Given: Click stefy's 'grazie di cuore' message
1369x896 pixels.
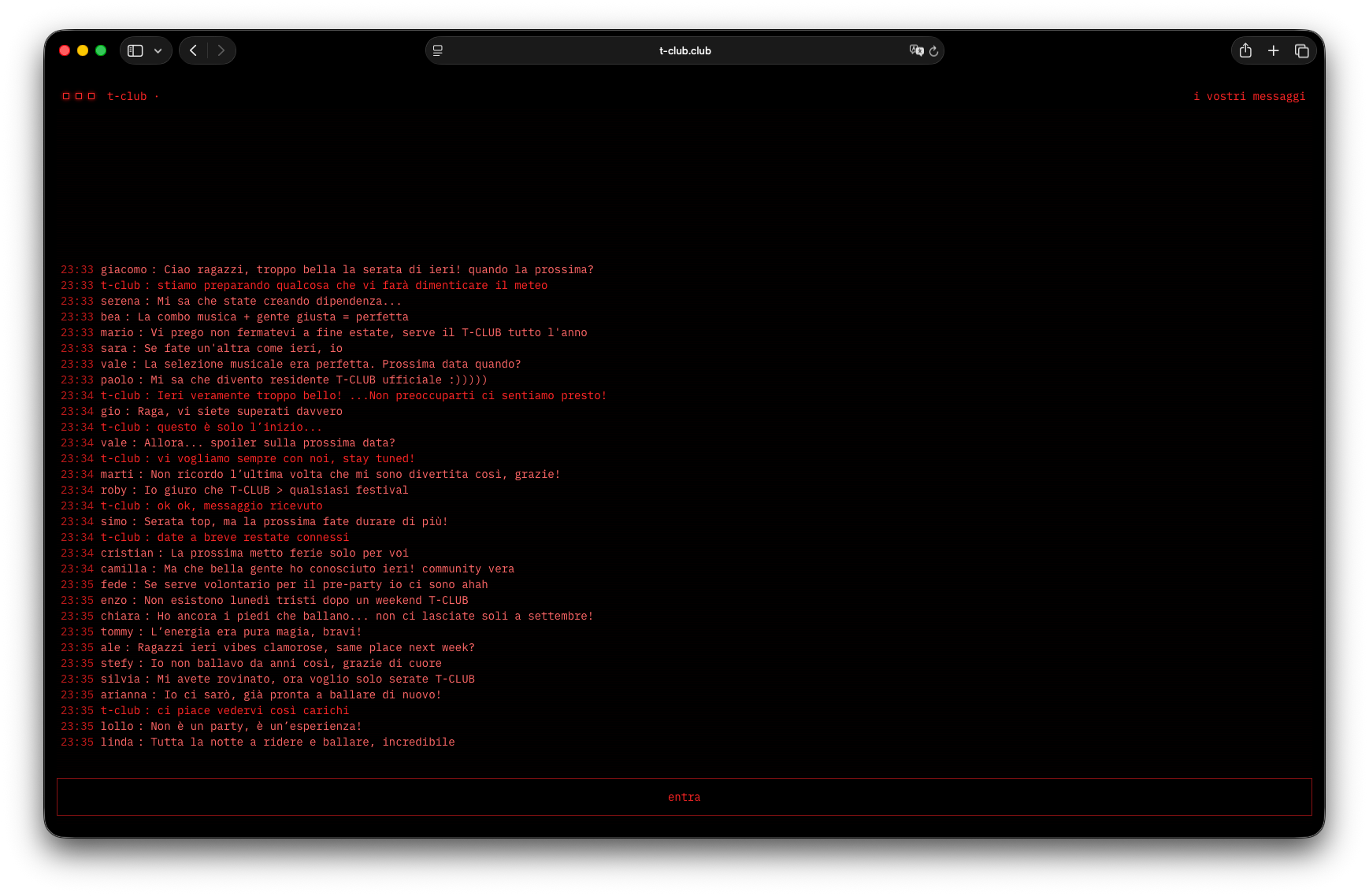Looking at the screenshot, I should point(251,664).
